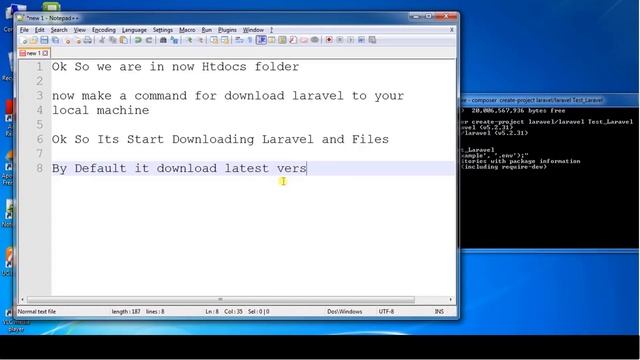Open the ? help menu
The height and width of the screenshot is (360, 640).
tap(271, 30)
